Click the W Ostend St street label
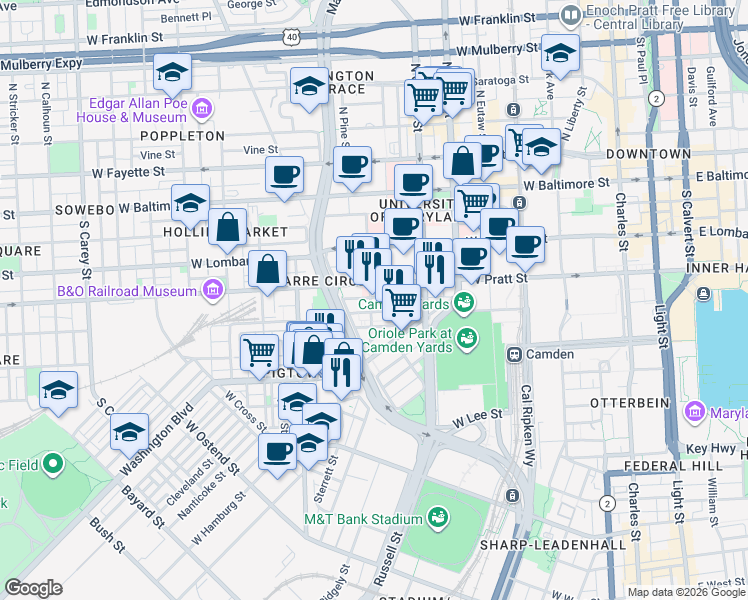748x600 pixels. (213, 447)
